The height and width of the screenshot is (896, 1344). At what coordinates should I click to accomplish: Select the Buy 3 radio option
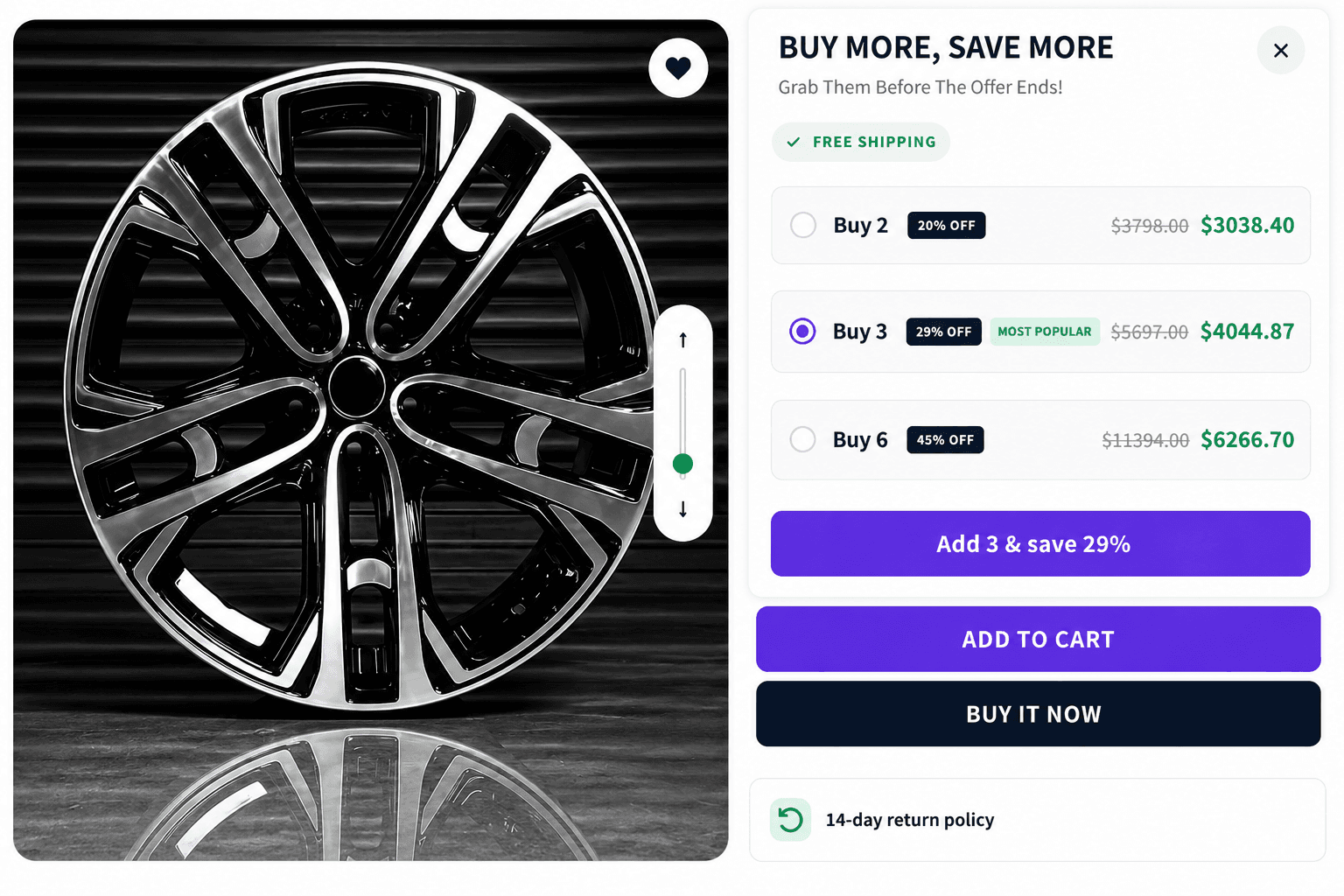pyautogui.click(x=802, y=332)
